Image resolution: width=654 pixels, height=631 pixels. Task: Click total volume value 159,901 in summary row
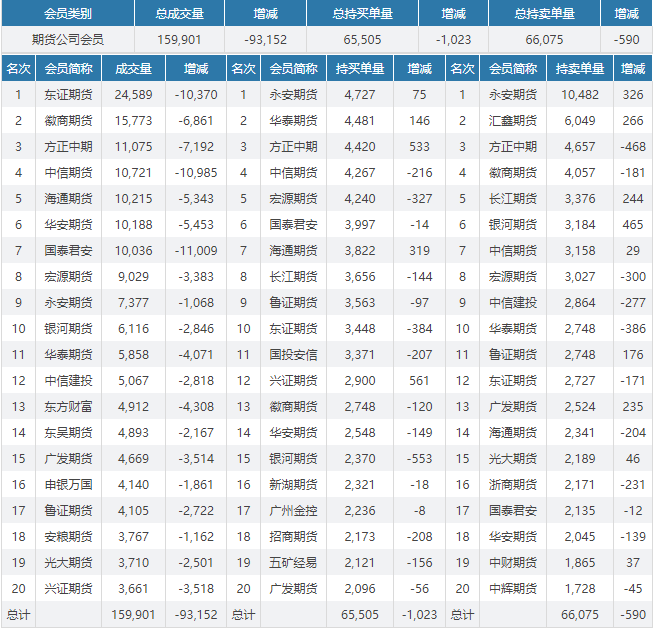[179, 40]
